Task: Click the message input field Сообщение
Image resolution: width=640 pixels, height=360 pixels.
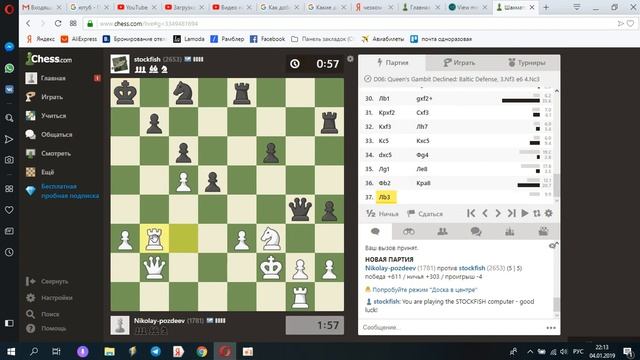Action: pyautogui.click(x=451, y=327)
